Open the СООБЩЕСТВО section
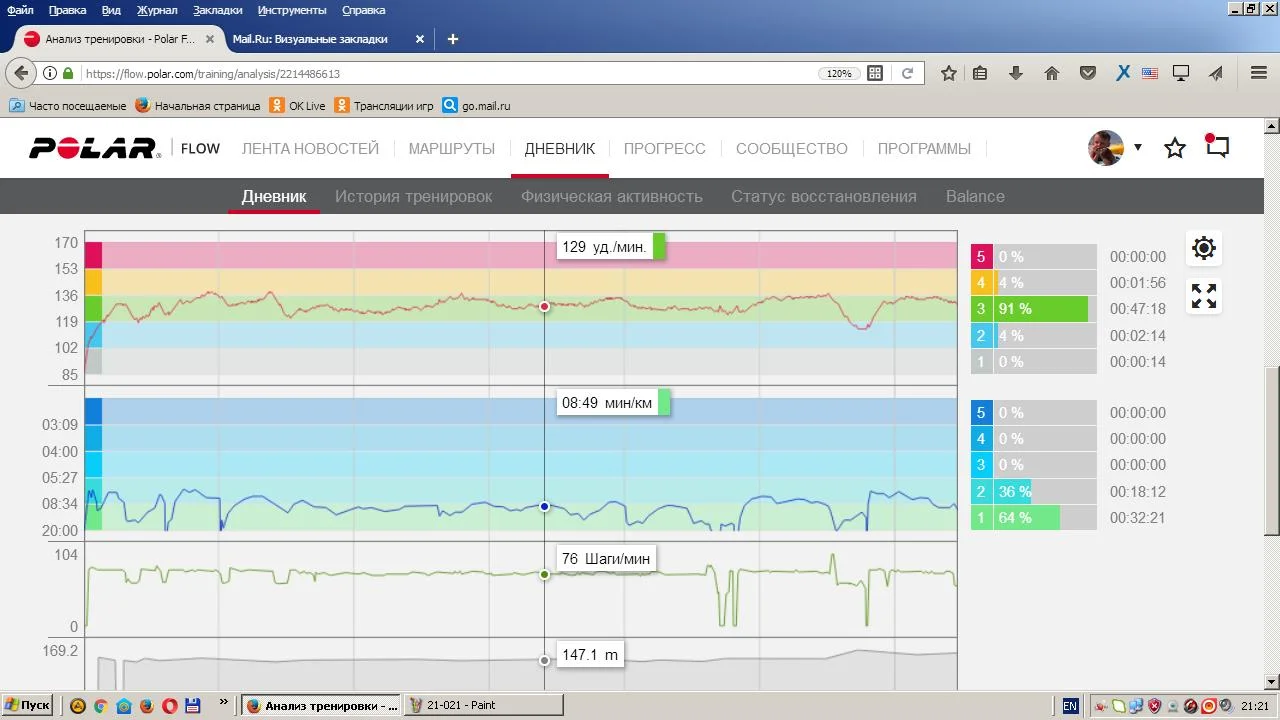 (x=792, y=148)
